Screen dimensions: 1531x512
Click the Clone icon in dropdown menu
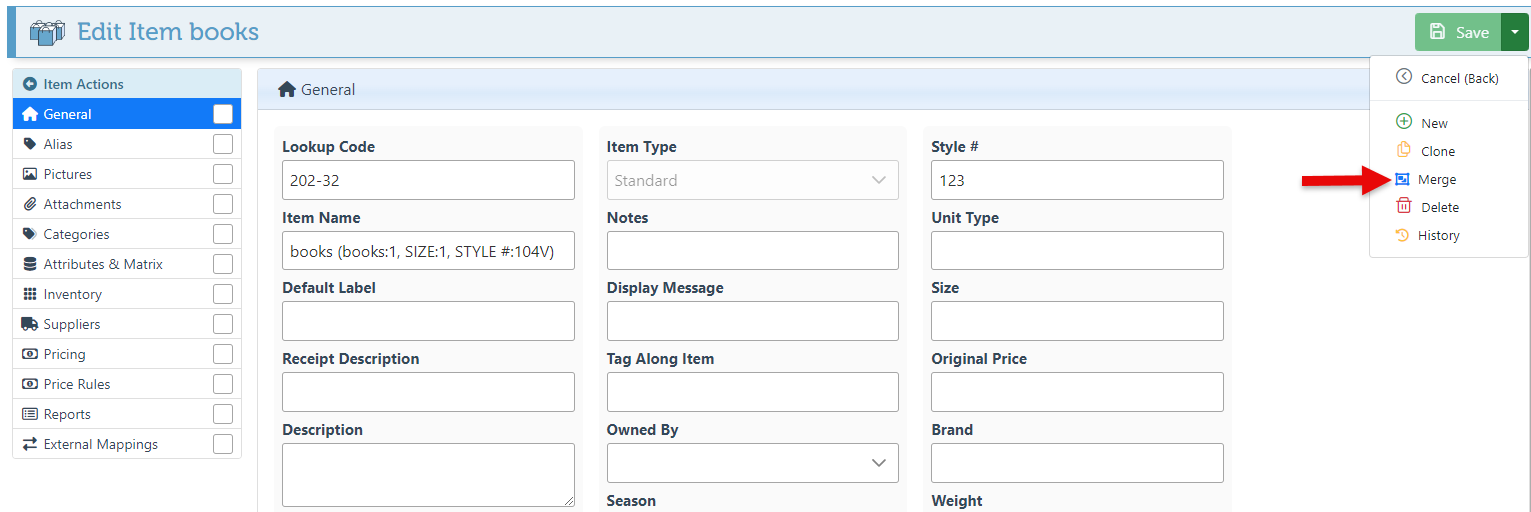tap(1403, 151)
